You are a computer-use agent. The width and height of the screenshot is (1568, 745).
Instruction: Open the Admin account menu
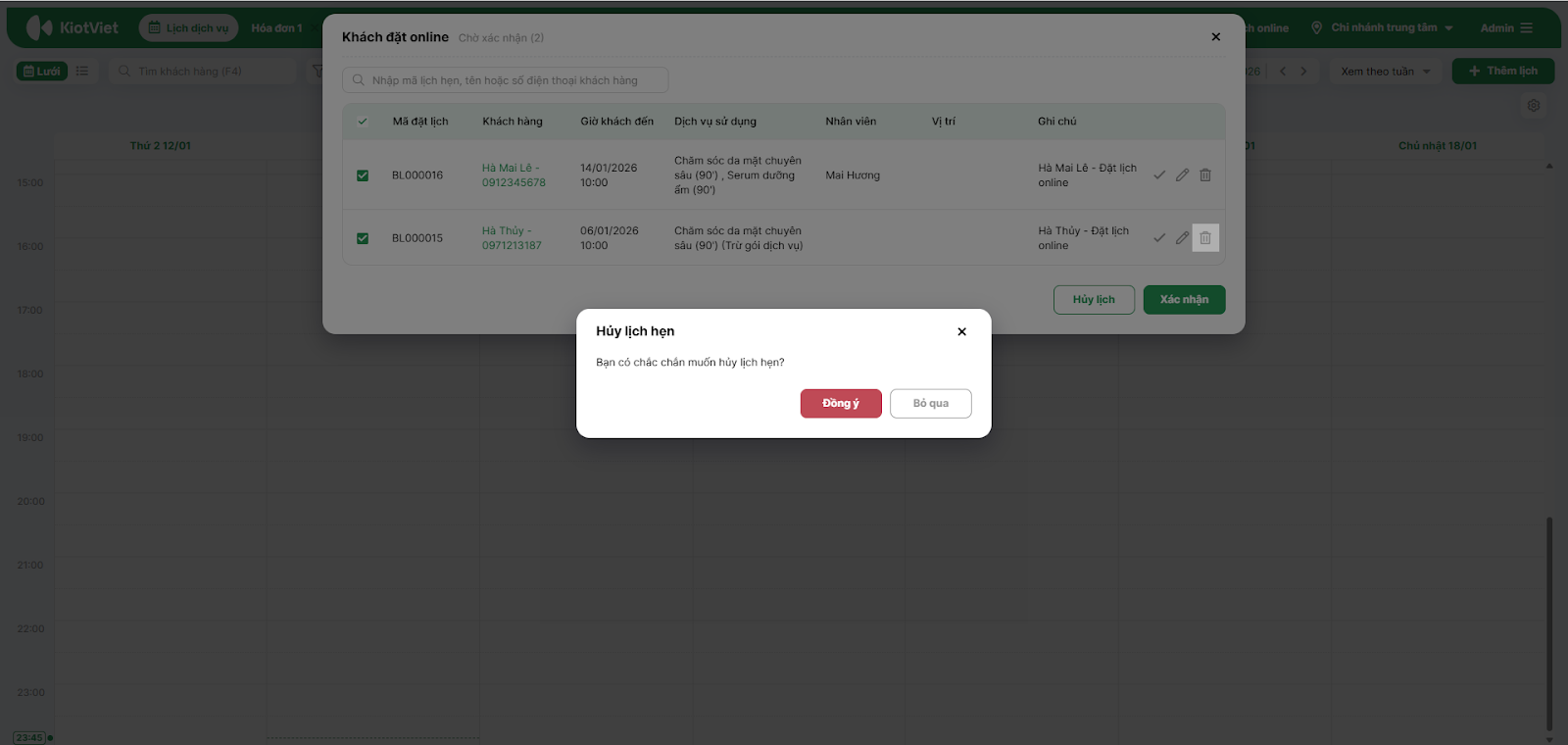coord(1506,28)
